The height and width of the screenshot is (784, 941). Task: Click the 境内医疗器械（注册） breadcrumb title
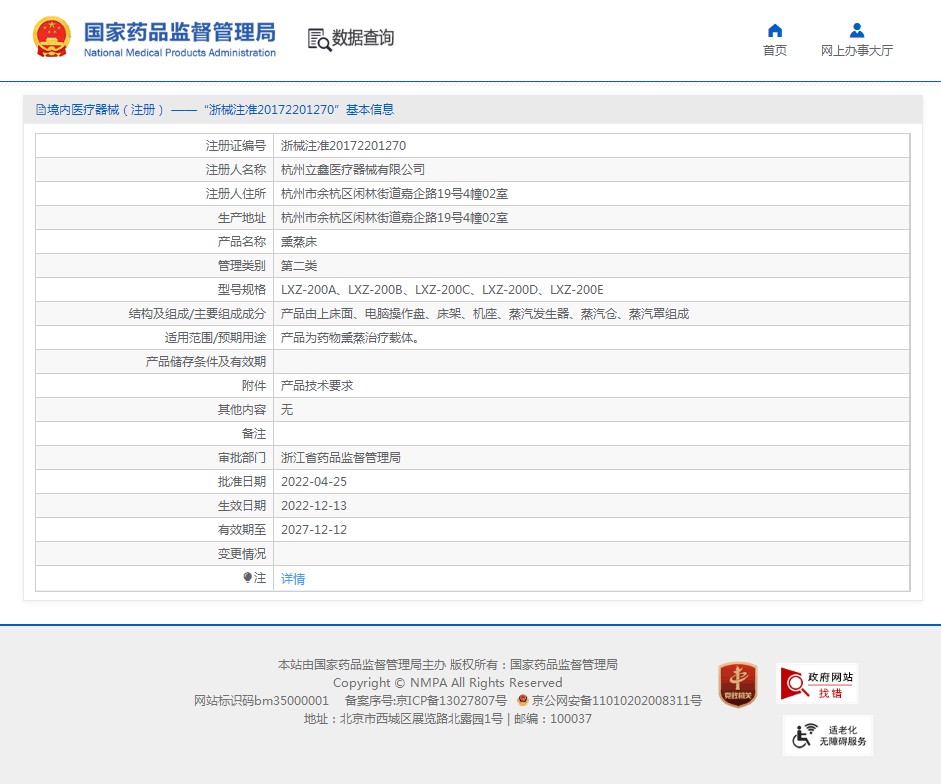106,110
